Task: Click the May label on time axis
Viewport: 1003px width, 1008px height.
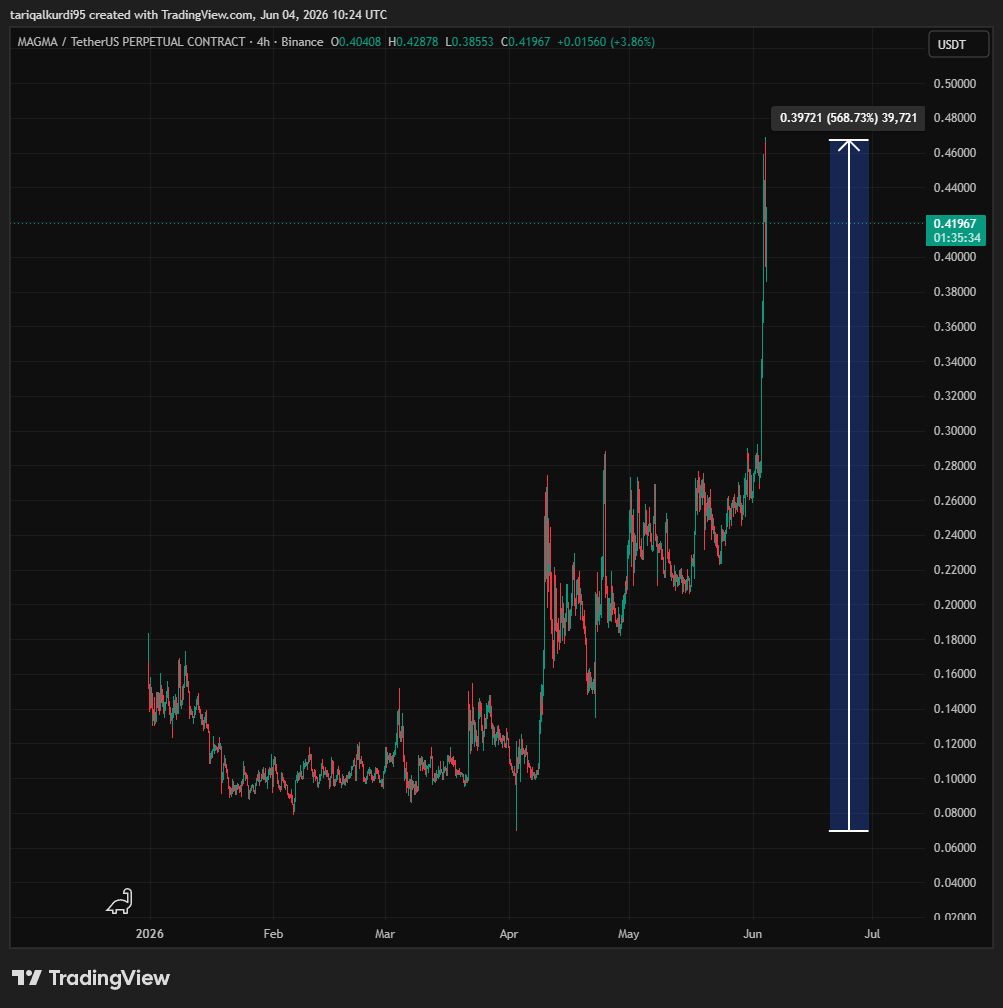Action: click(628, 934)
